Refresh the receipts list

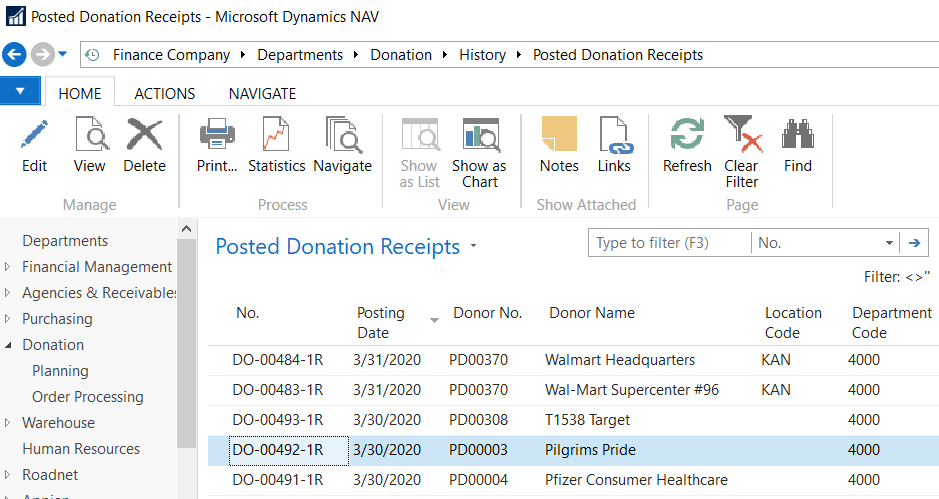(687, 134)
